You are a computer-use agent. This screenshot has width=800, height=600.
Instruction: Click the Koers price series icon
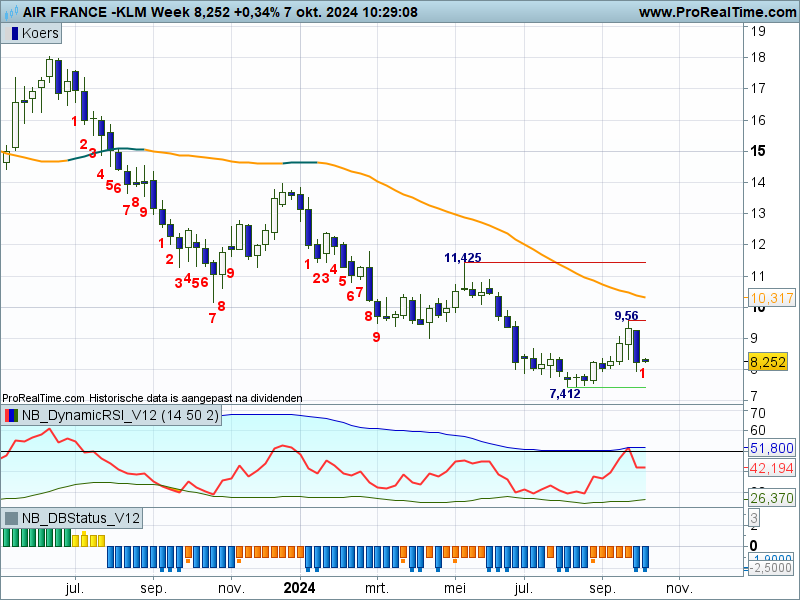(12, 33)
